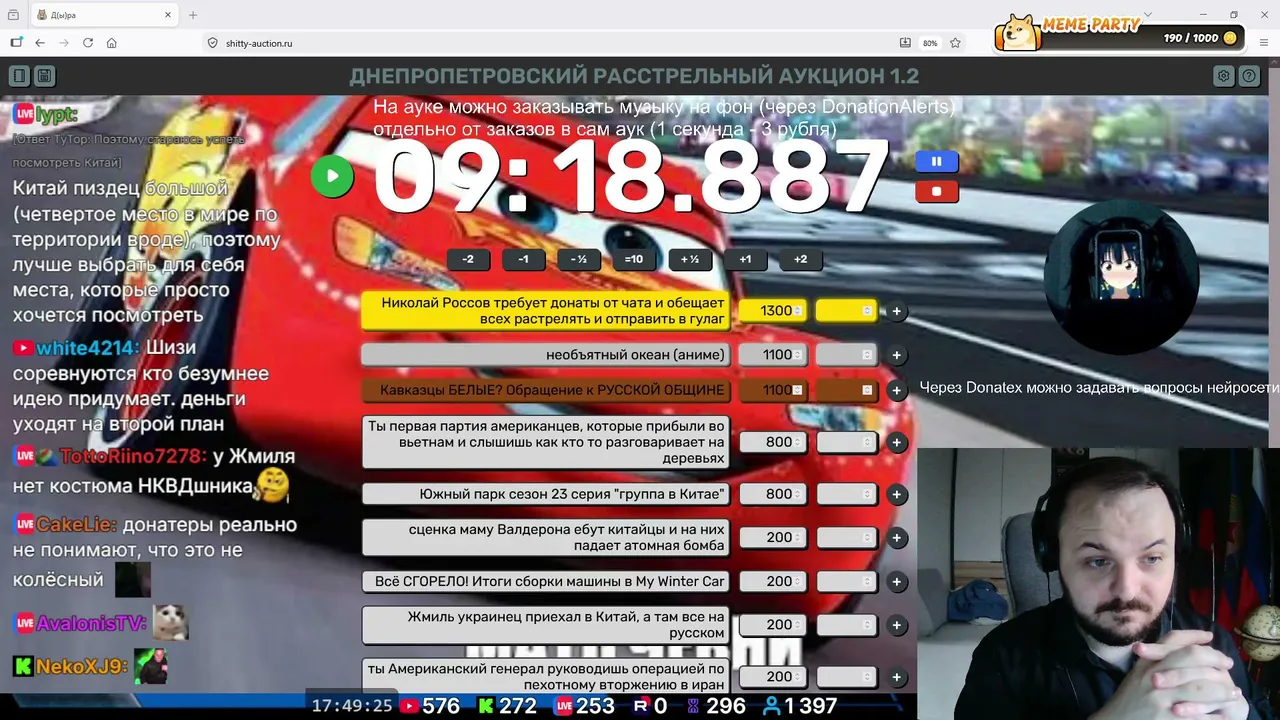
Task: Open the browser tab list icon at the start of the tab strip
Action: (13, 15)
